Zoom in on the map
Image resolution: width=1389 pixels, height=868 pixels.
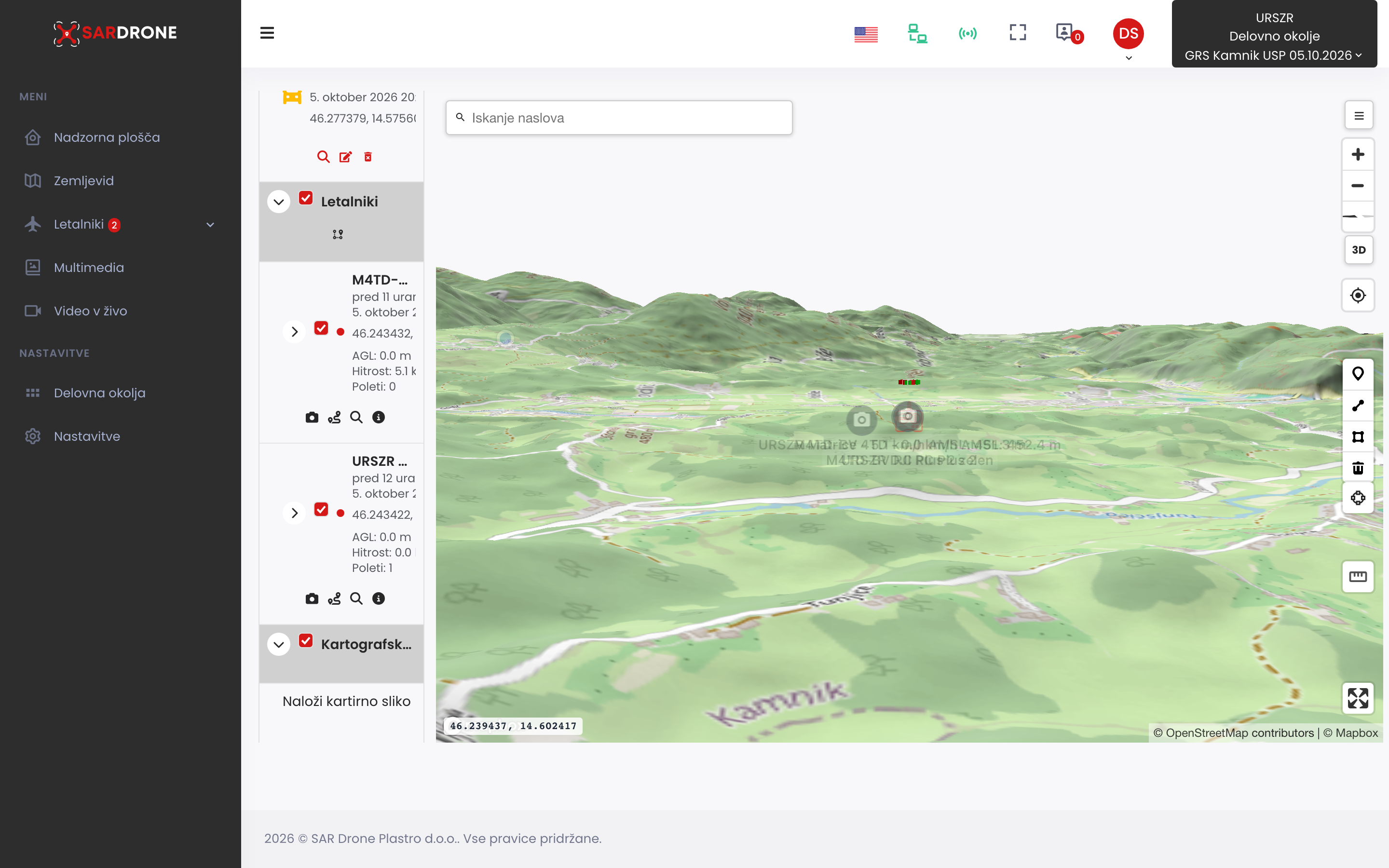(1358, 154)
